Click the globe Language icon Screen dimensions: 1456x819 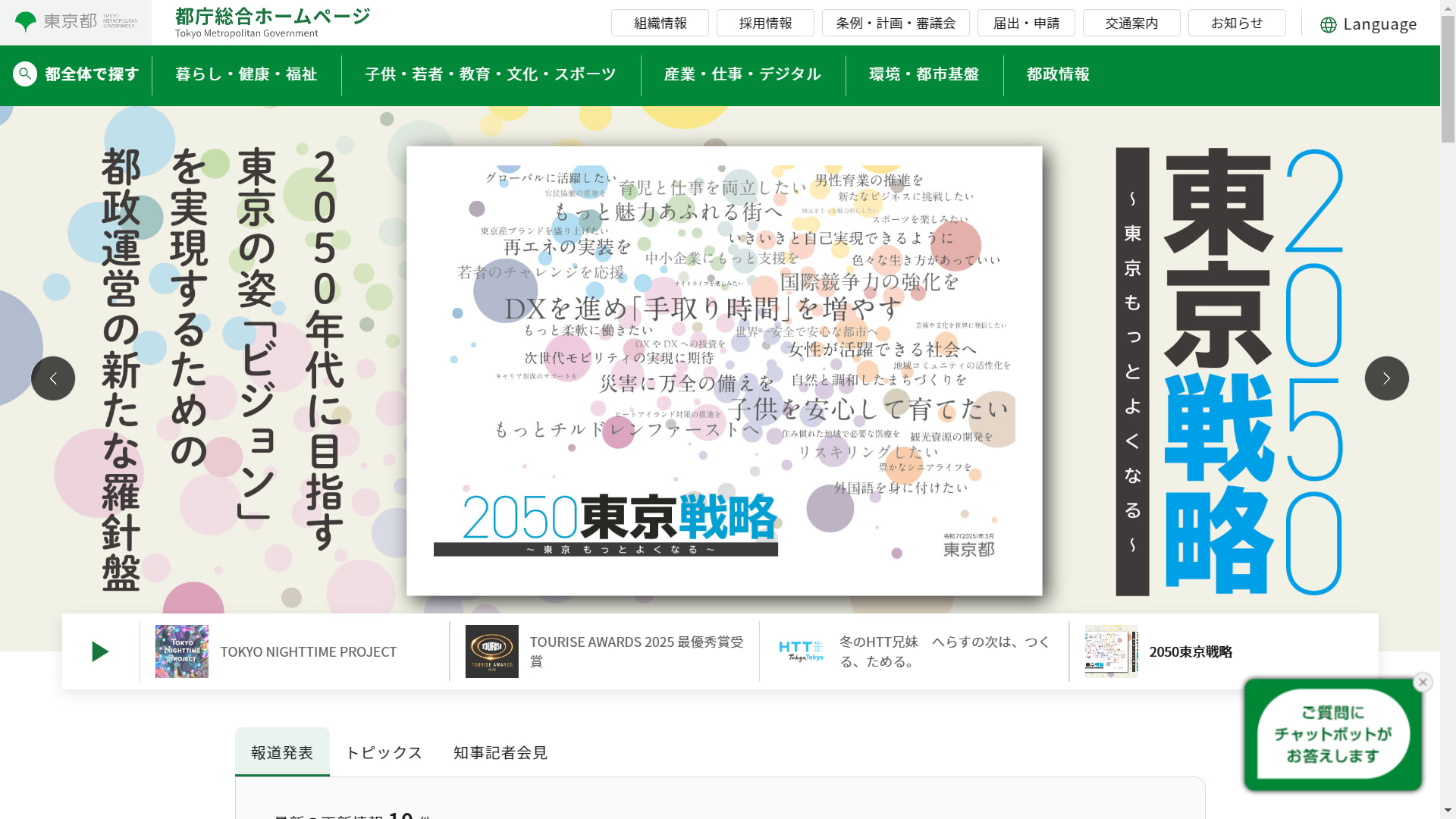1328,25
